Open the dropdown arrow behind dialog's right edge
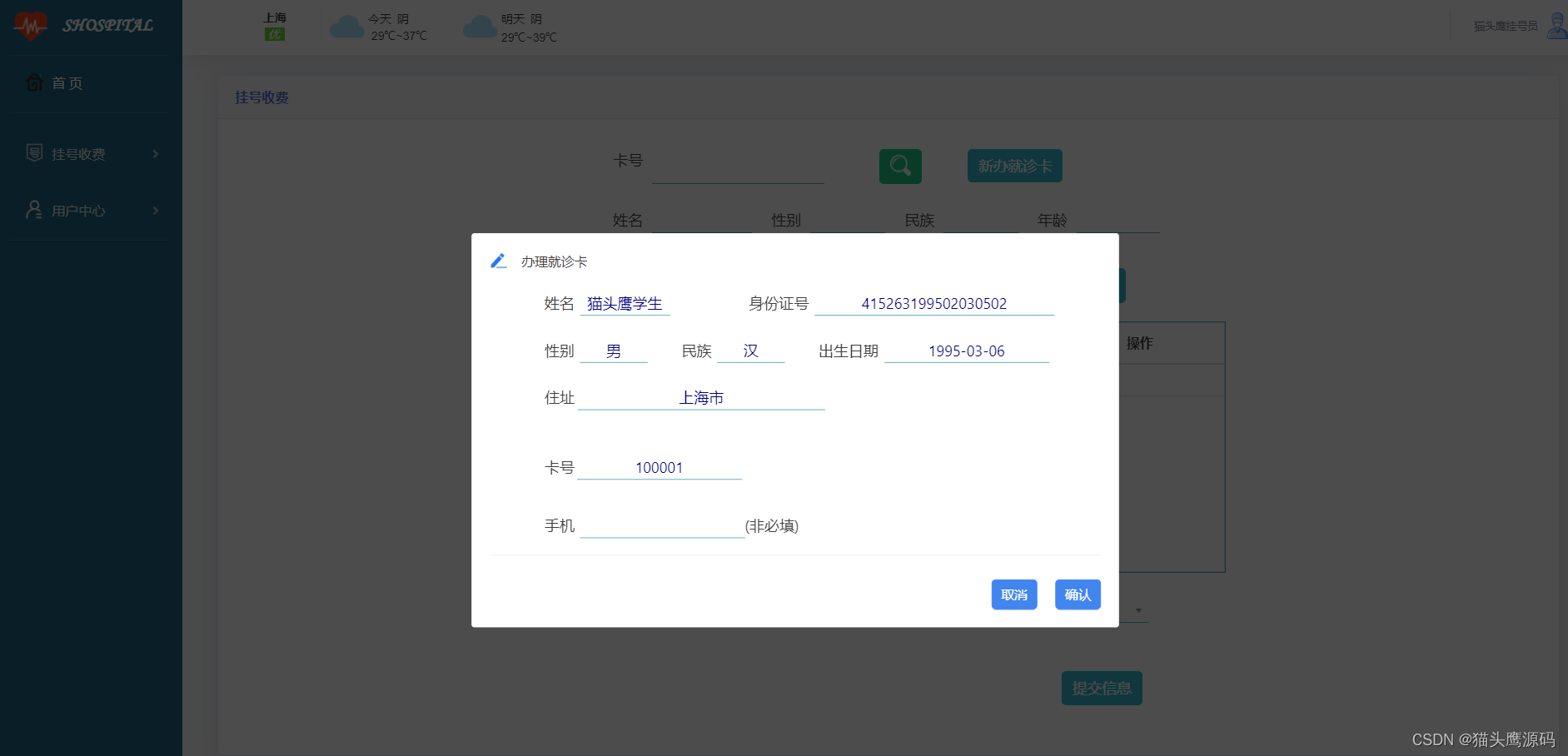The height and width of the screenshot is (756, 1568). (x=1138, y=611)
